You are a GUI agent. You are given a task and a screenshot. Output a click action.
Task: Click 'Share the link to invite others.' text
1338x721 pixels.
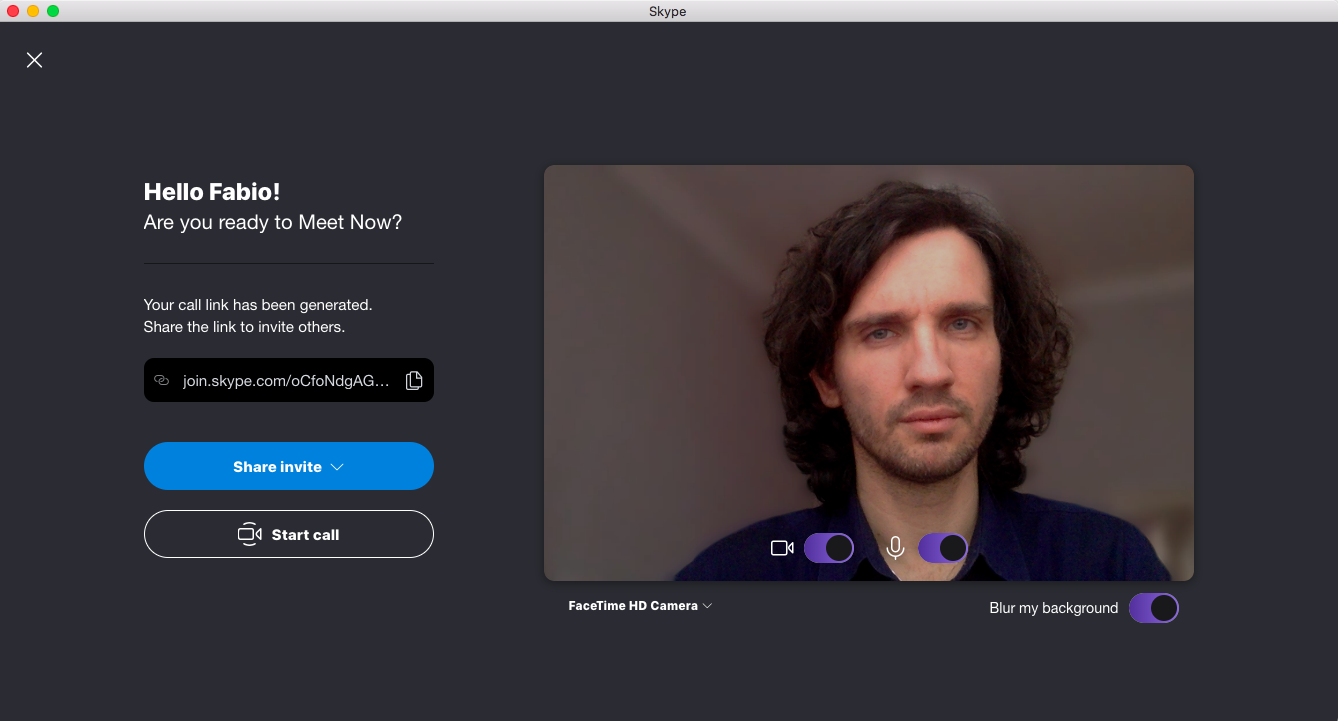244,327
